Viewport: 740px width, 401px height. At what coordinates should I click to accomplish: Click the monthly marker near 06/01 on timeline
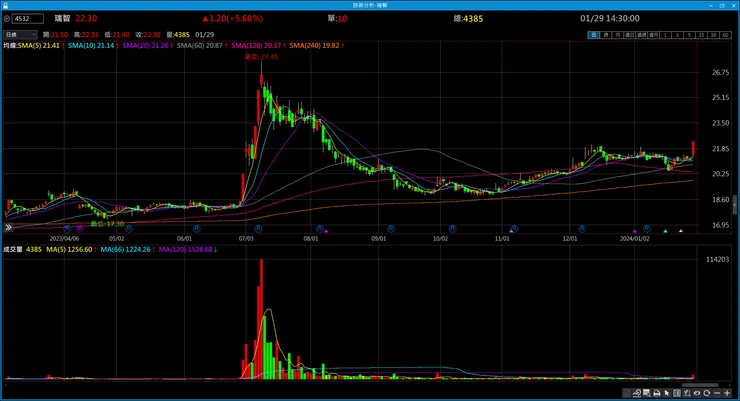tap(196, 229)
